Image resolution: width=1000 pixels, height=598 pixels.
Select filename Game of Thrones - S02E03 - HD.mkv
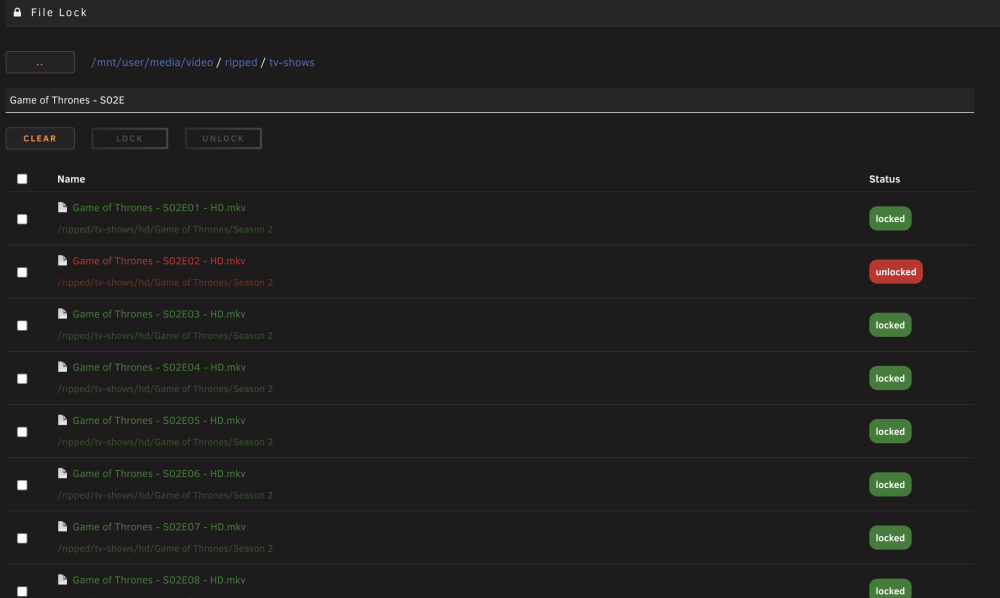point(159,314)
